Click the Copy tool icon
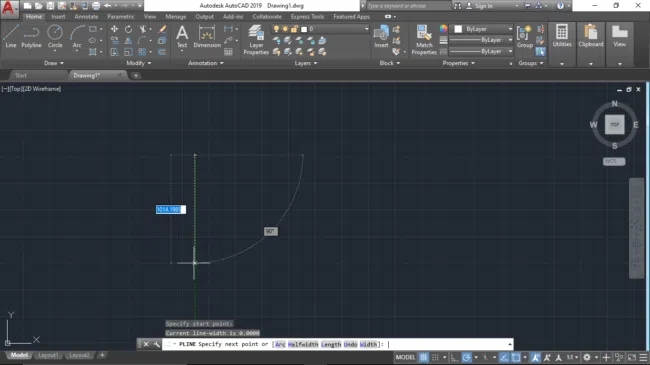 pyautogui.click(x=114, y=41)
